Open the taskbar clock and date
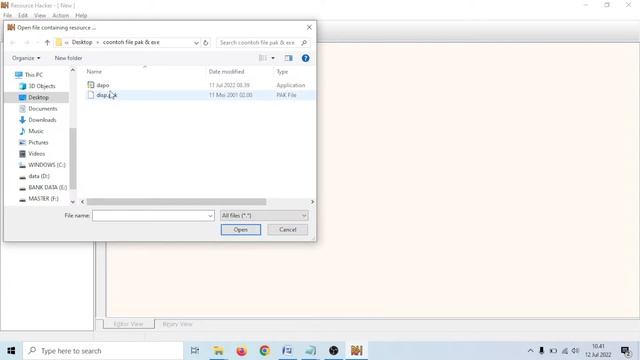Screen dimensions: 640x360 point(598,351)
